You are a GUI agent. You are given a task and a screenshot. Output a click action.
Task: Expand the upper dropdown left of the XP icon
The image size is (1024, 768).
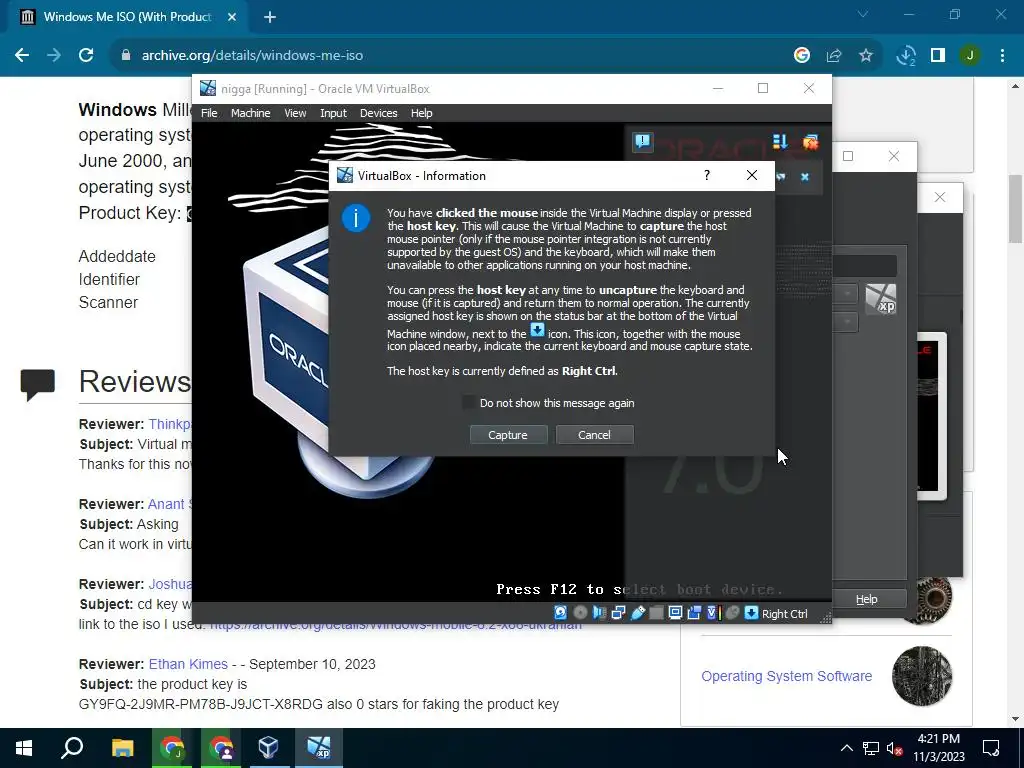pyautogui.click(x=848, y=293)
